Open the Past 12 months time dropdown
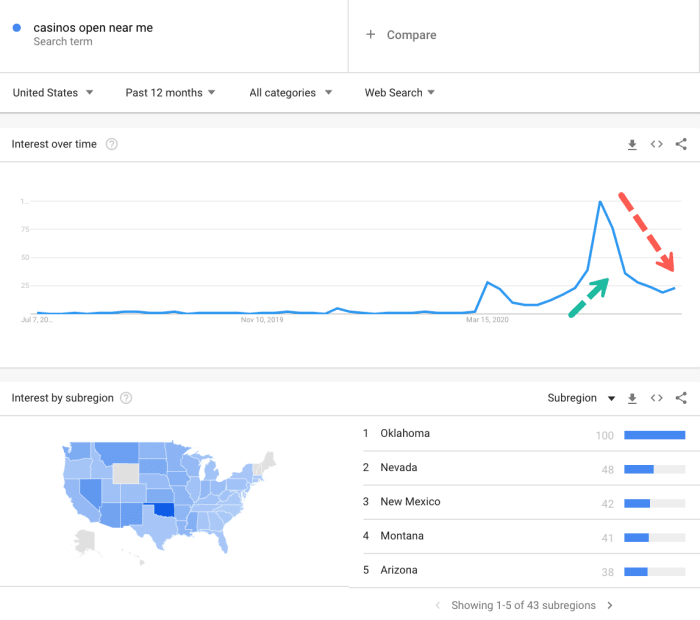The width and height of the screenshot is (700, 620). [170, 92]
